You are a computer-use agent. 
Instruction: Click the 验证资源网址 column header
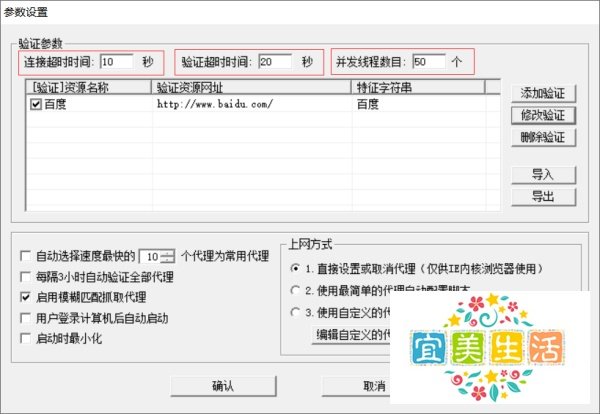(251, 88)
